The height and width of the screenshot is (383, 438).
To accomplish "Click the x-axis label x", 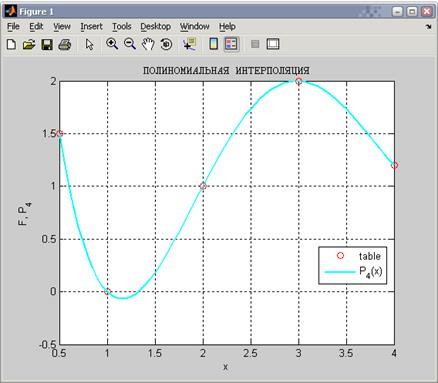I will [226, 367].
